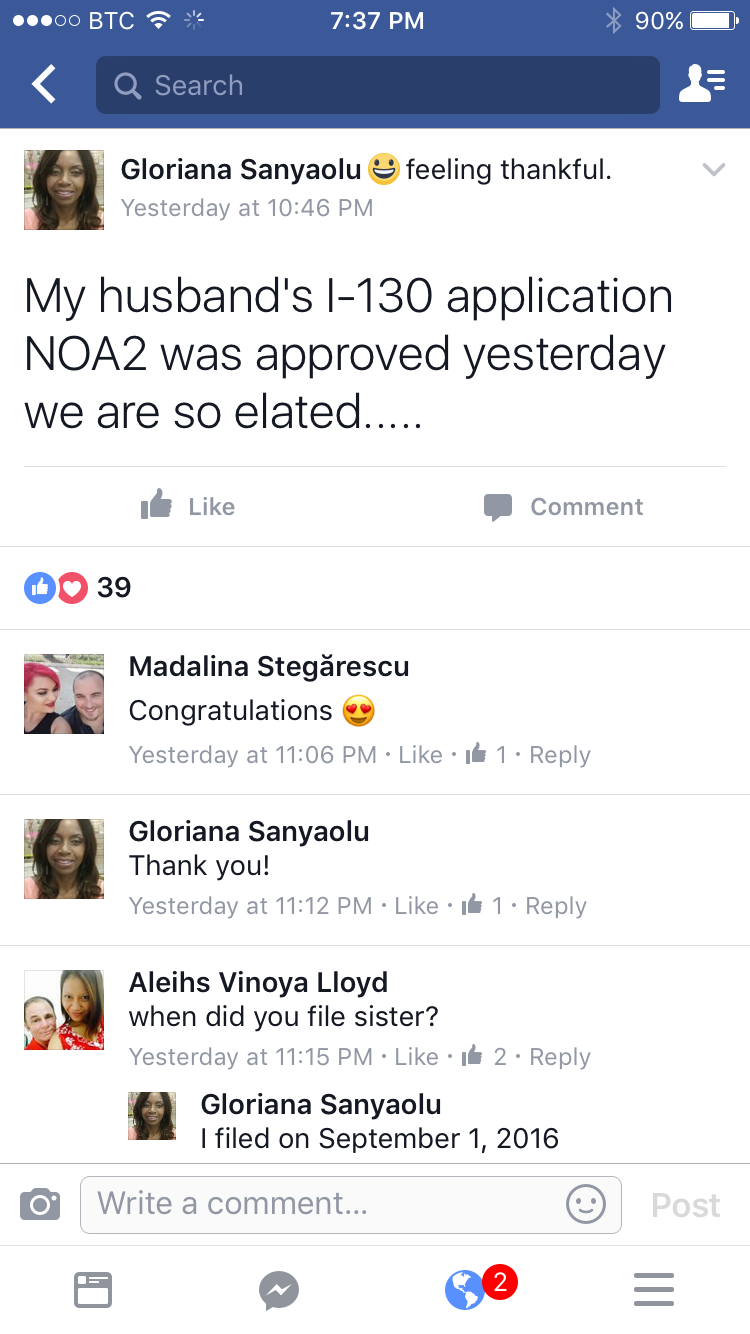
Task: Open the notifications globe icon
Action: point(466,1289)
